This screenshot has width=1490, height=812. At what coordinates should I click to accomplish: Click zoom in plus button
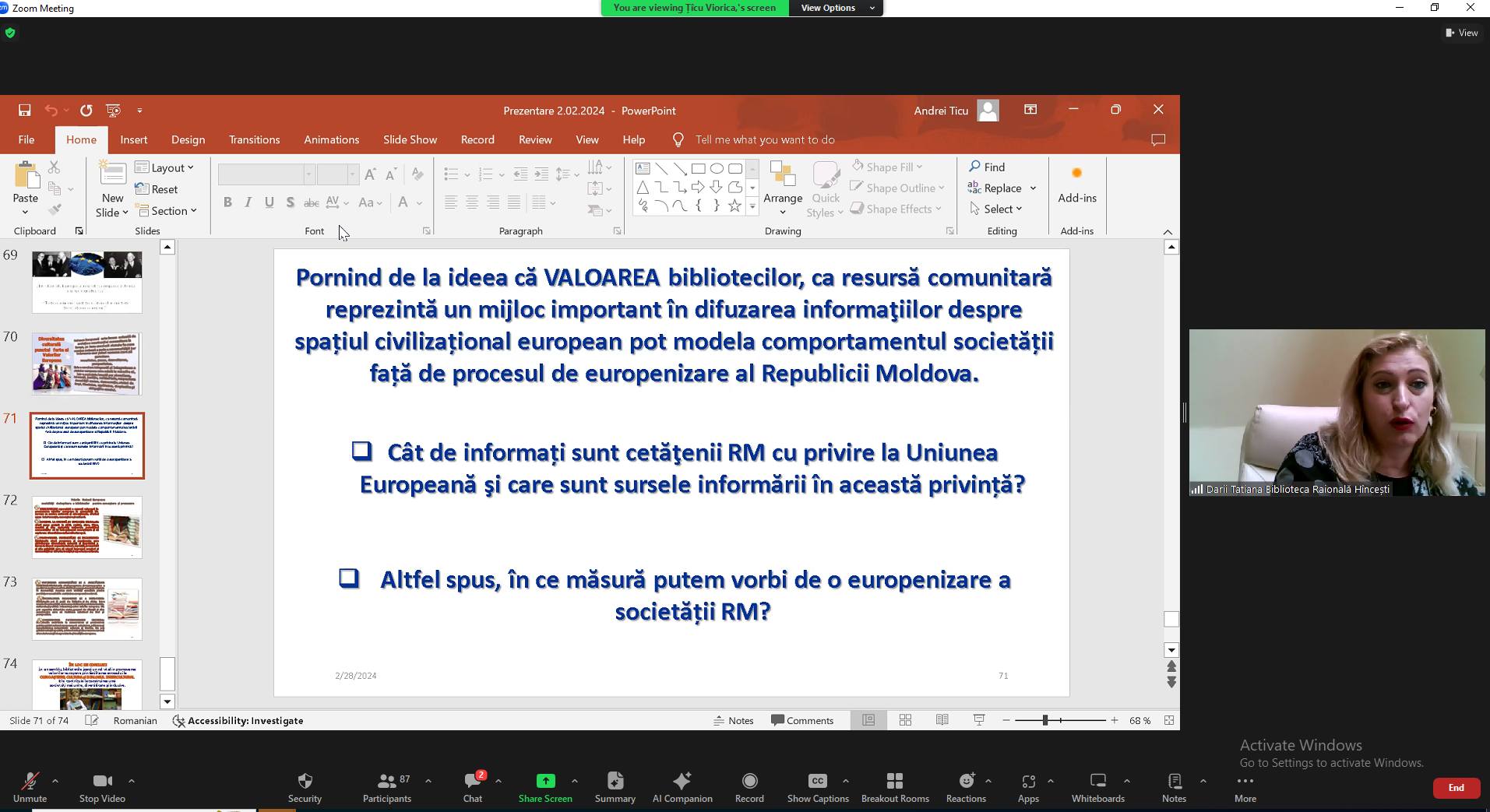tap(1115, 720)
